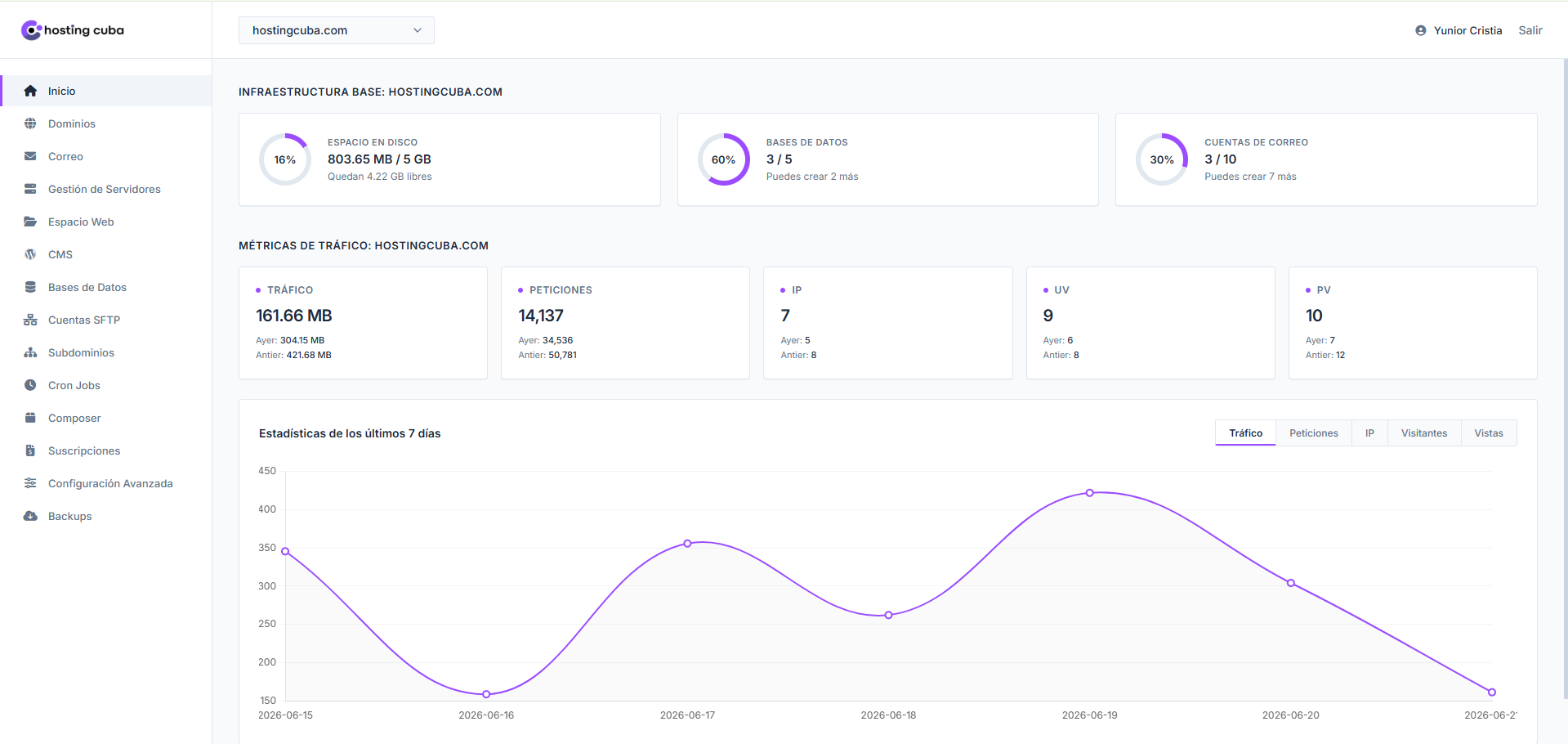This screenshot has height=744, width=1568.
Task: Click the page vertical scrollbar
Action: pyautogui.click(x=1565, y=378)
